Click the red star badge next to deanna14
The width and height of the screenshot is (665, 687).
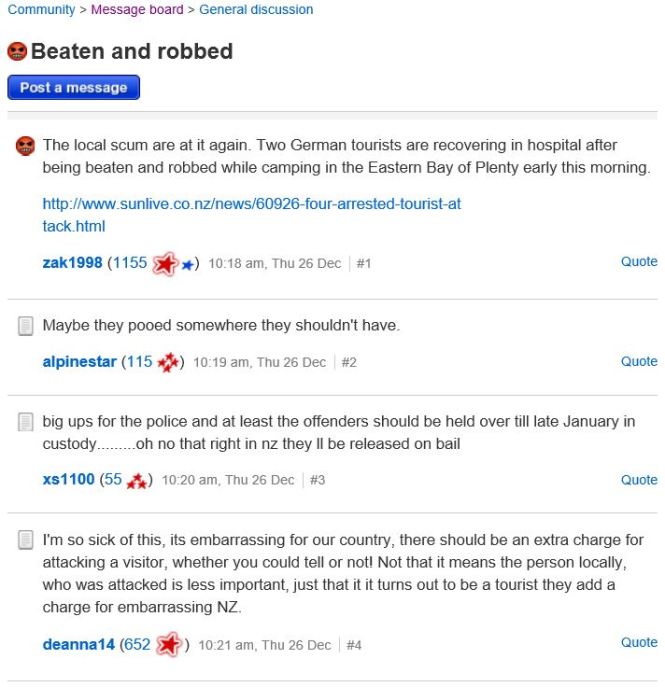(x=168, y=645)
